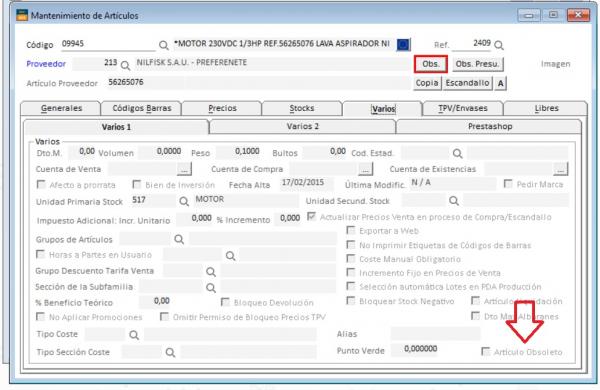Click the Volumen field showing 0,0000
Viewport: 600px width, 390px height.
click(x=161, y=152)
